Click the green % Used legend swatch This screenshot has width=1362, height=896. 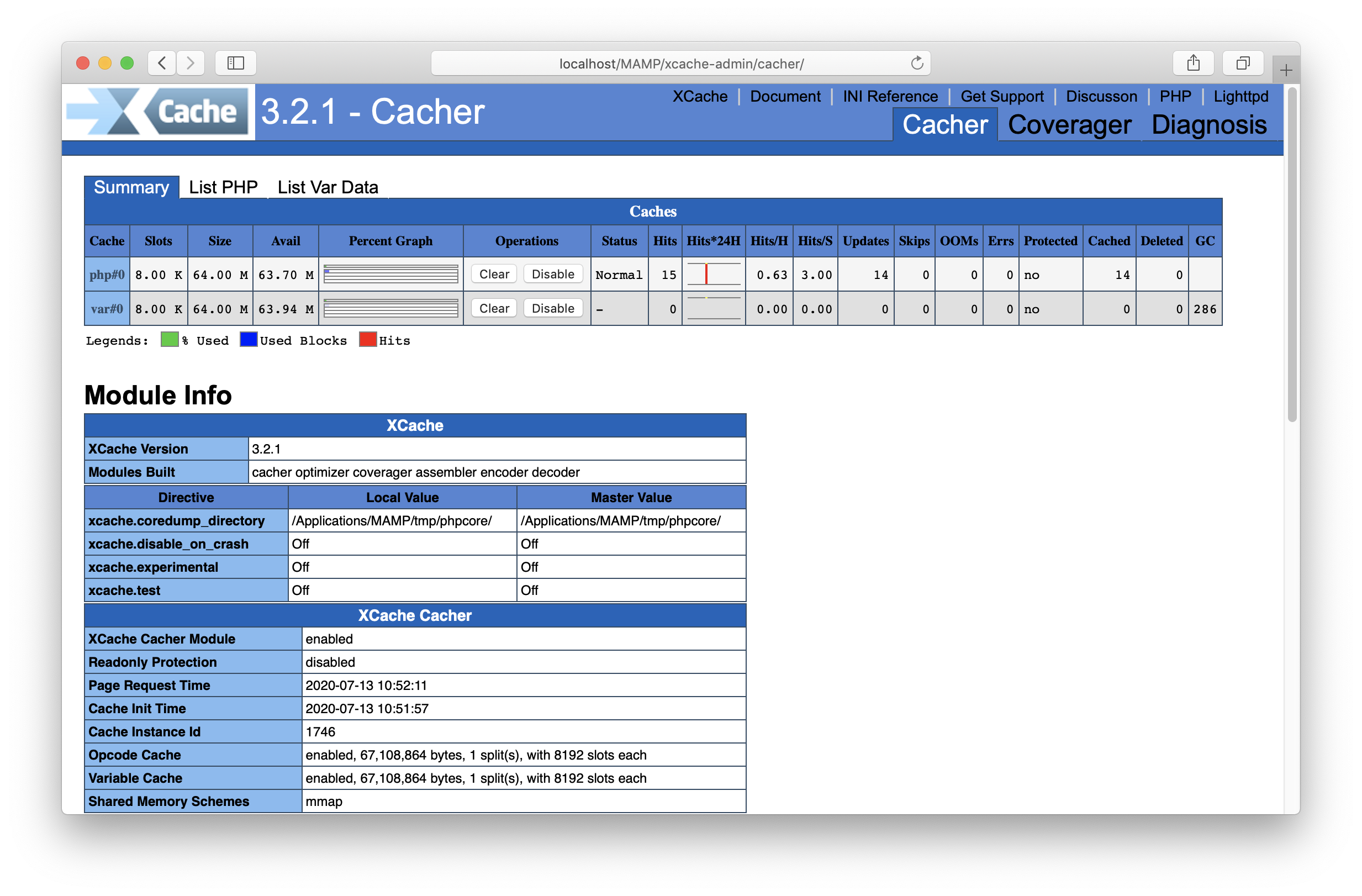(169, 340)
